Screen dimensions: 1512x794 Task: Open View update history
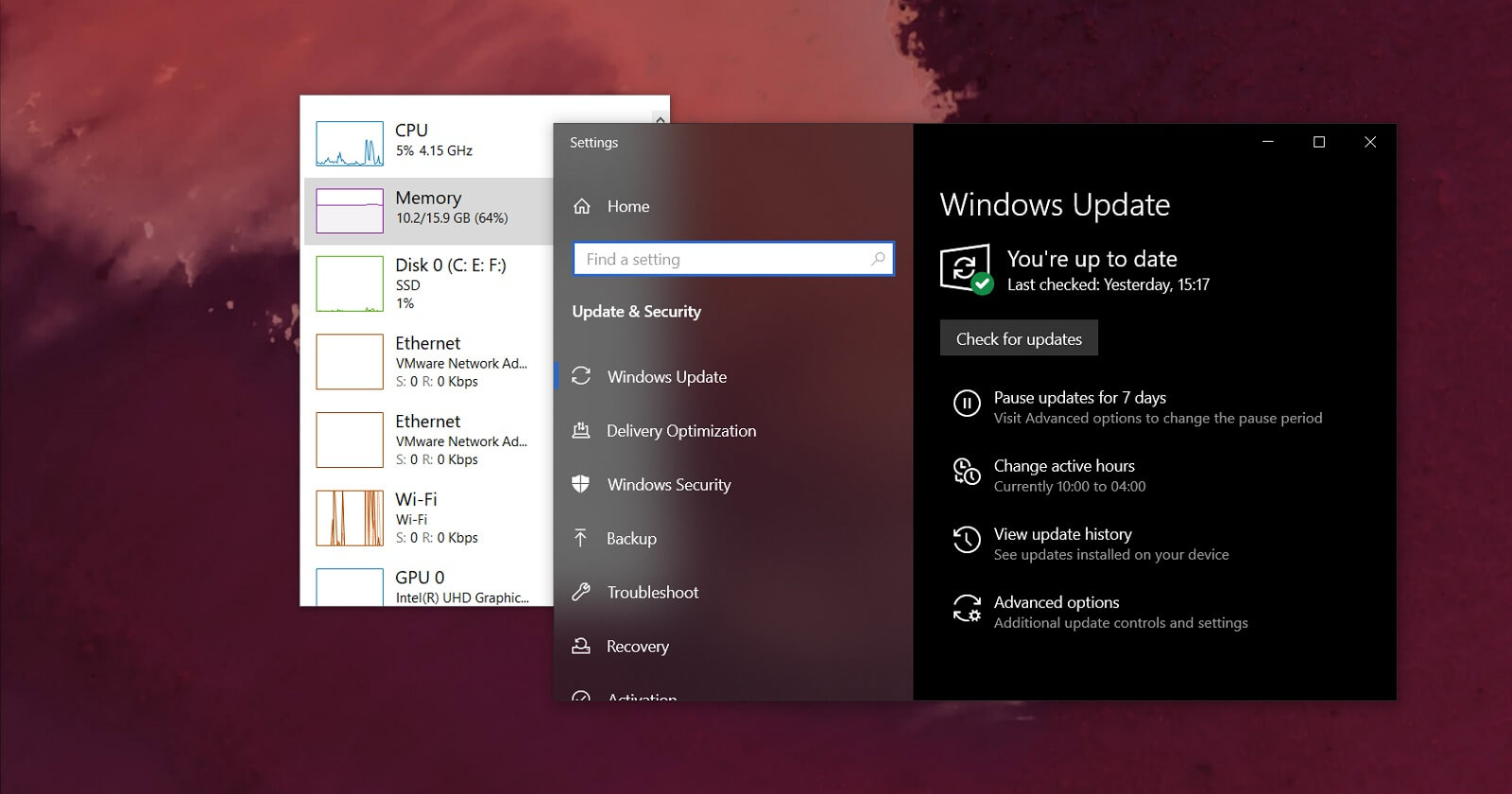click(1062, 534)
